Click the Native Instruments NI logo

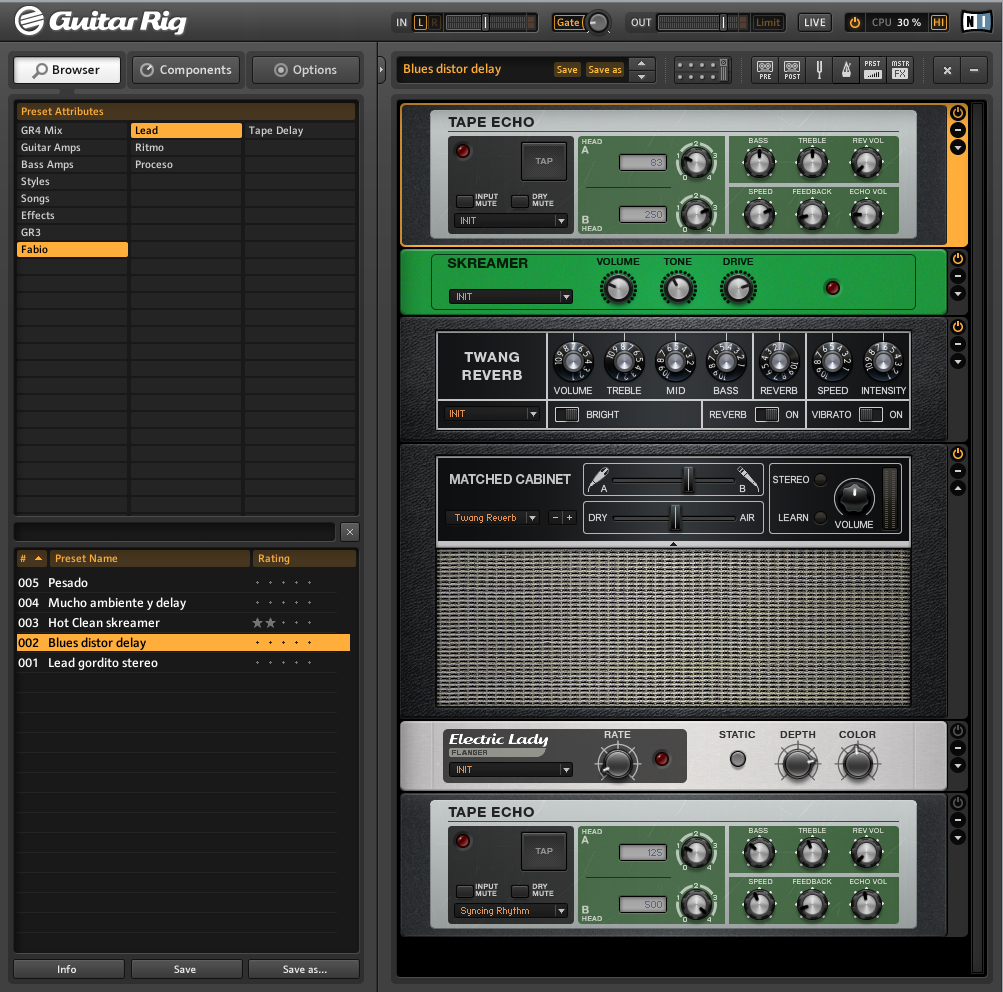pyautogui.click(x=976, y=22)
